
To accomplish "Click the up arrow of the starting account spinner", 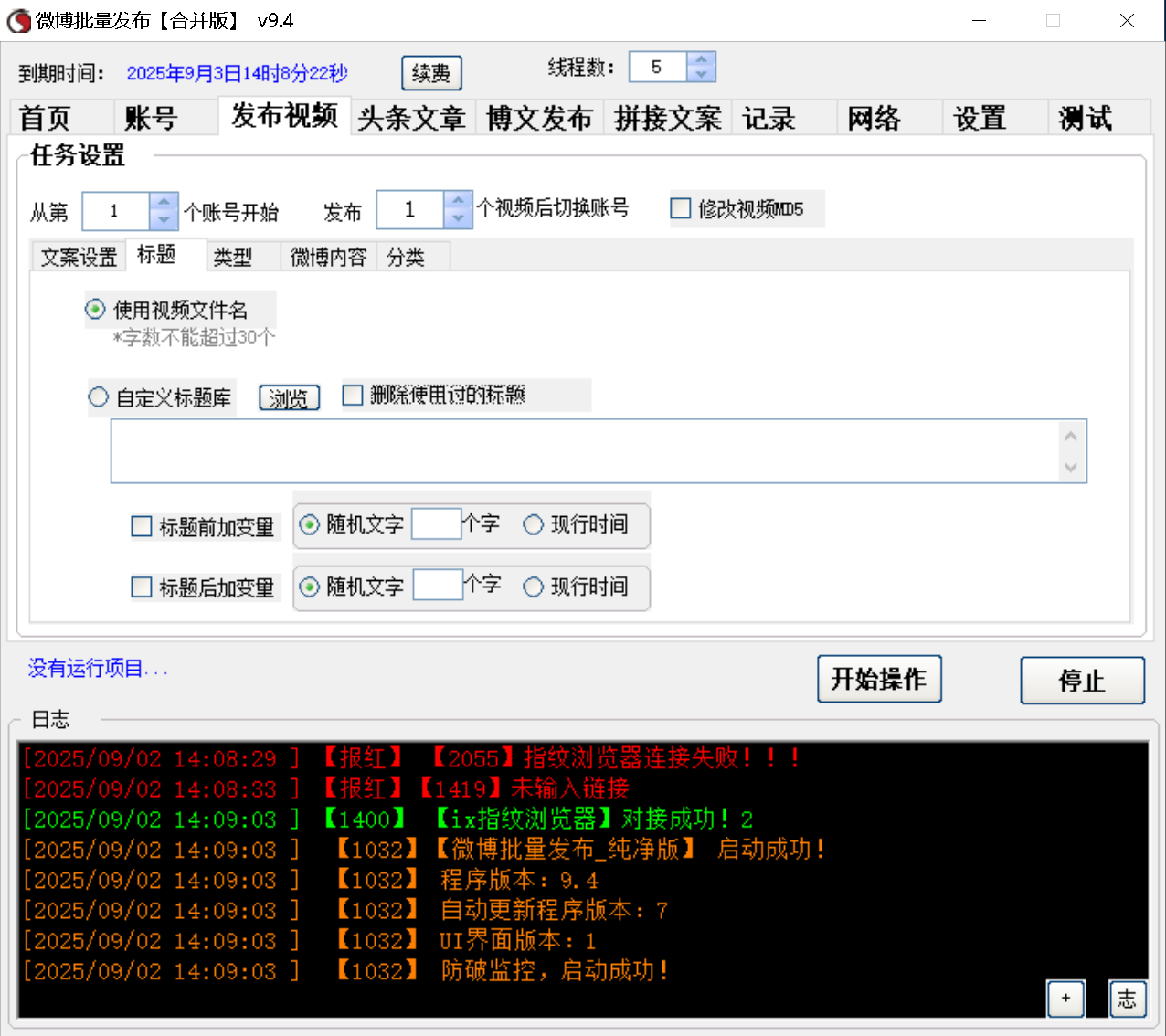I will 162,202.
